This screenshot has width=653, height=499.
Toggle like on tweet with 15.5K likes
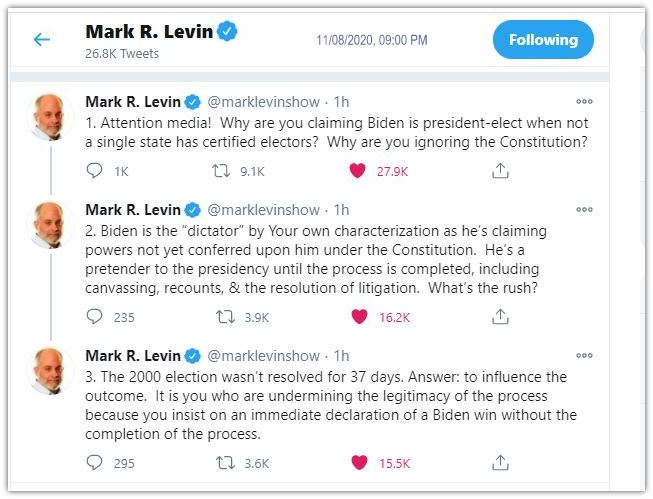(357, 463)
